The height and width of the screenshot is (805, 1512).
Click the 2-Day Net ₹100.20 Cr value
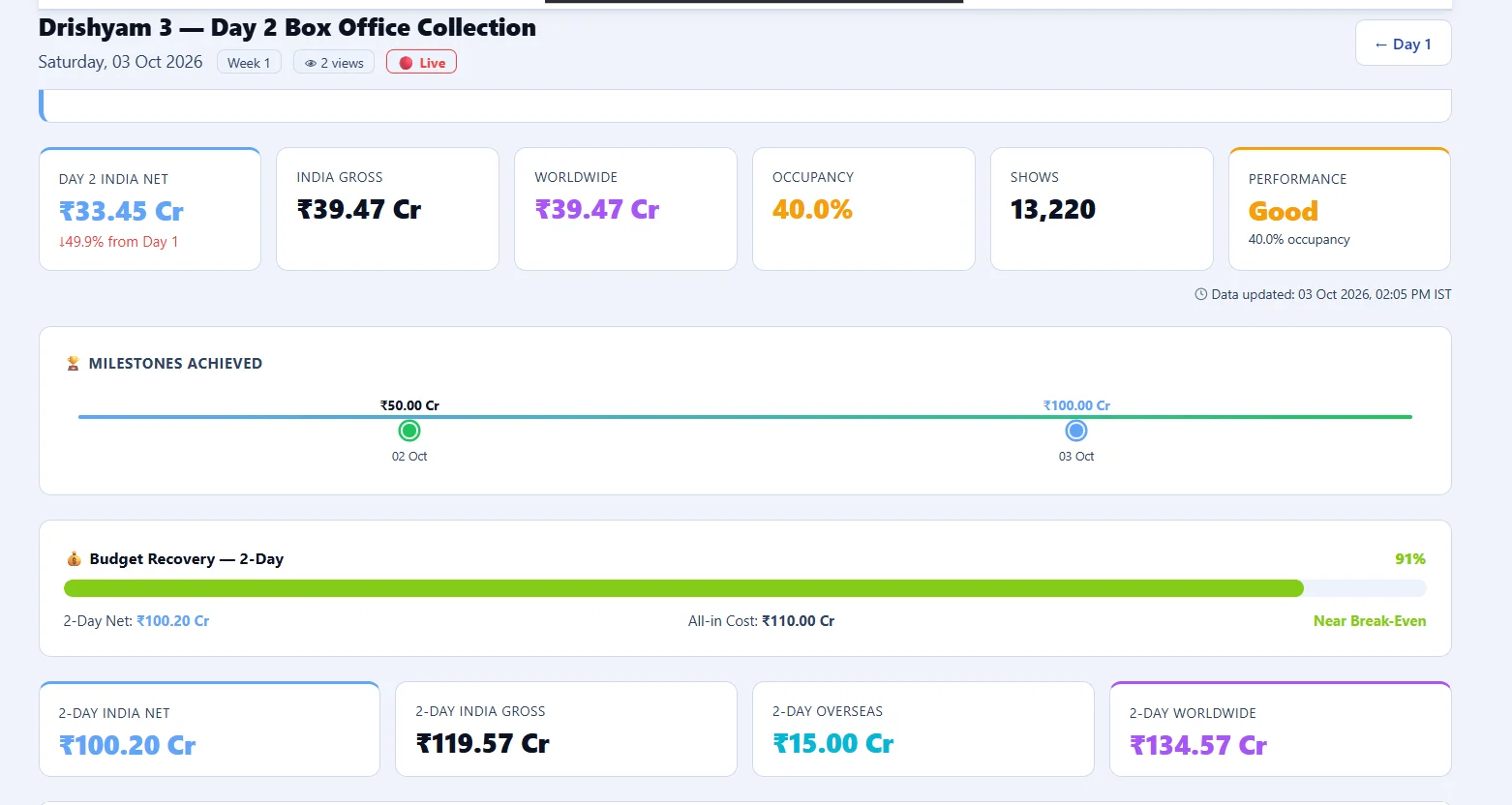coord(173,621)
